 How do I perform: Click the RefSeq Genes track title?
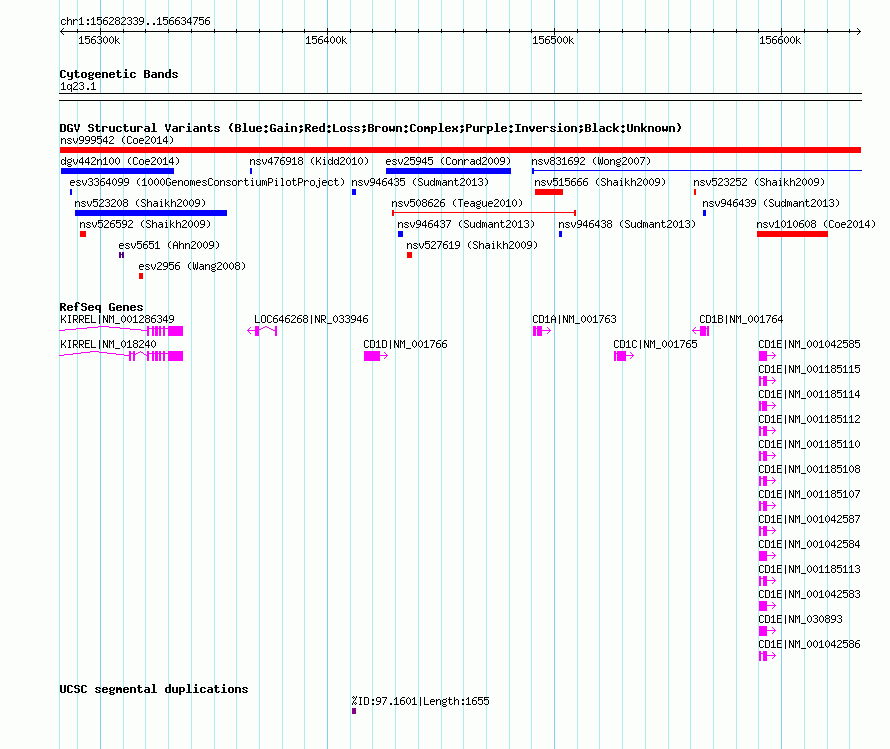pyautogui.click(x=101, y=306)
